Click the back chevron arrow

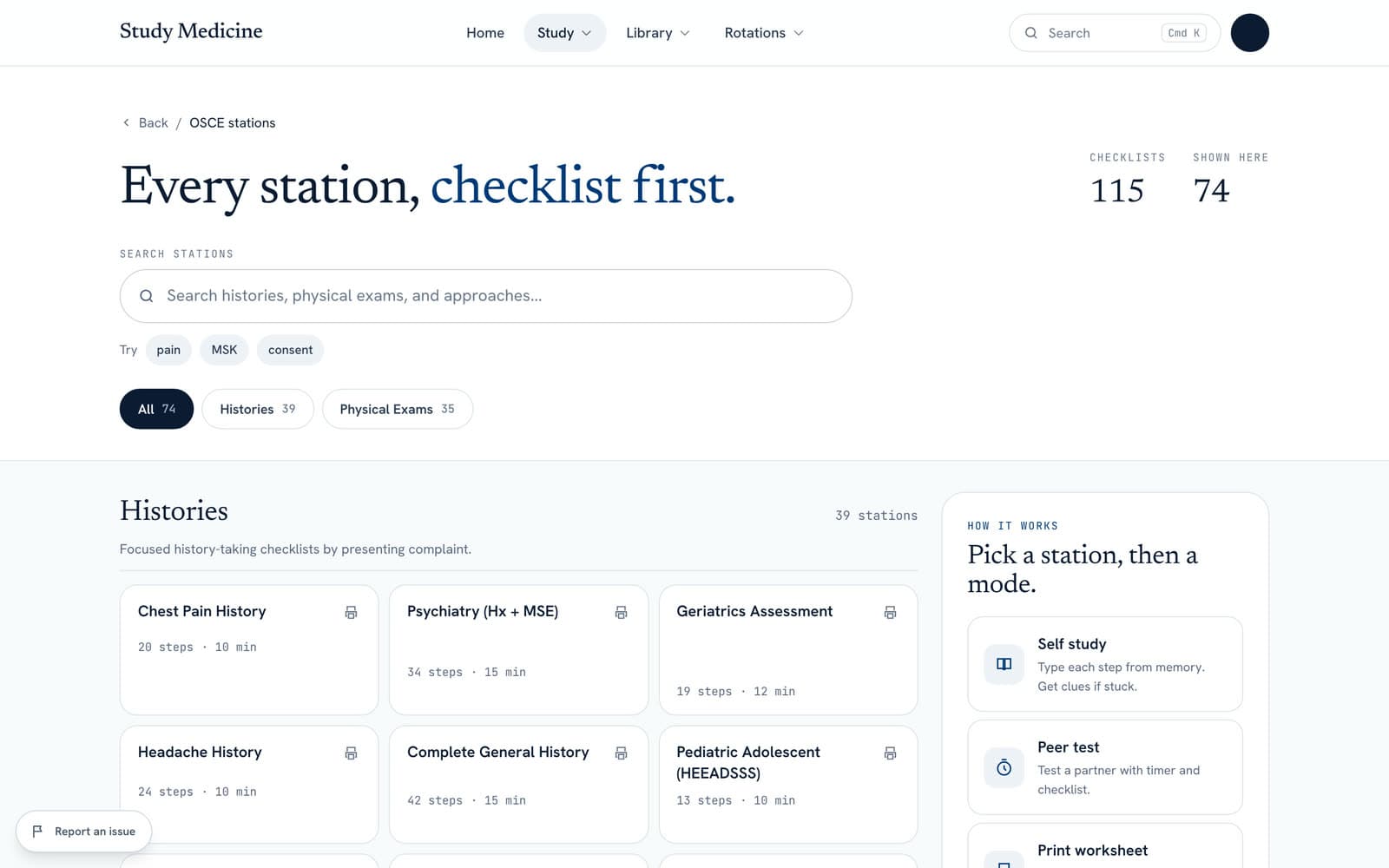[126, 122]
